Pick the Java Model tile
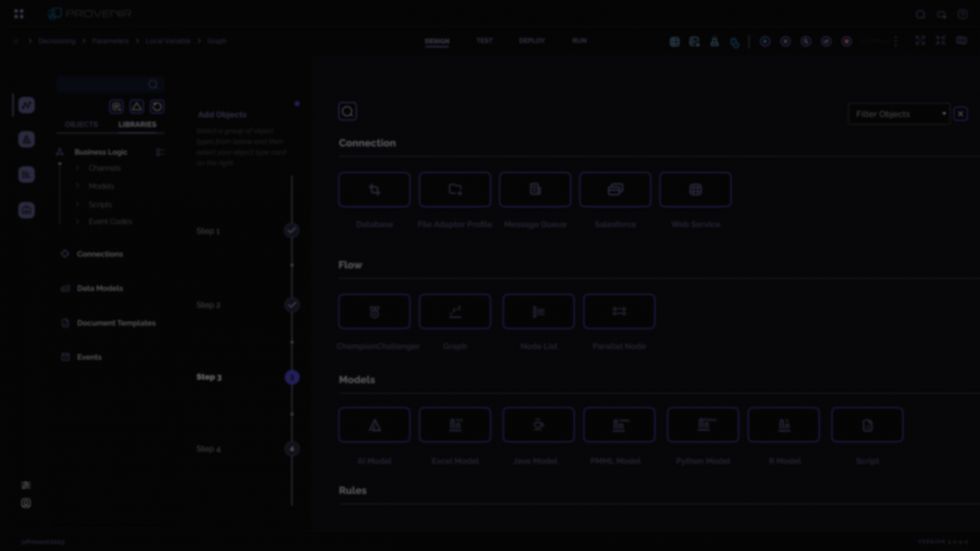This screenshot has height=551, width=980. (x=538, y=425)
